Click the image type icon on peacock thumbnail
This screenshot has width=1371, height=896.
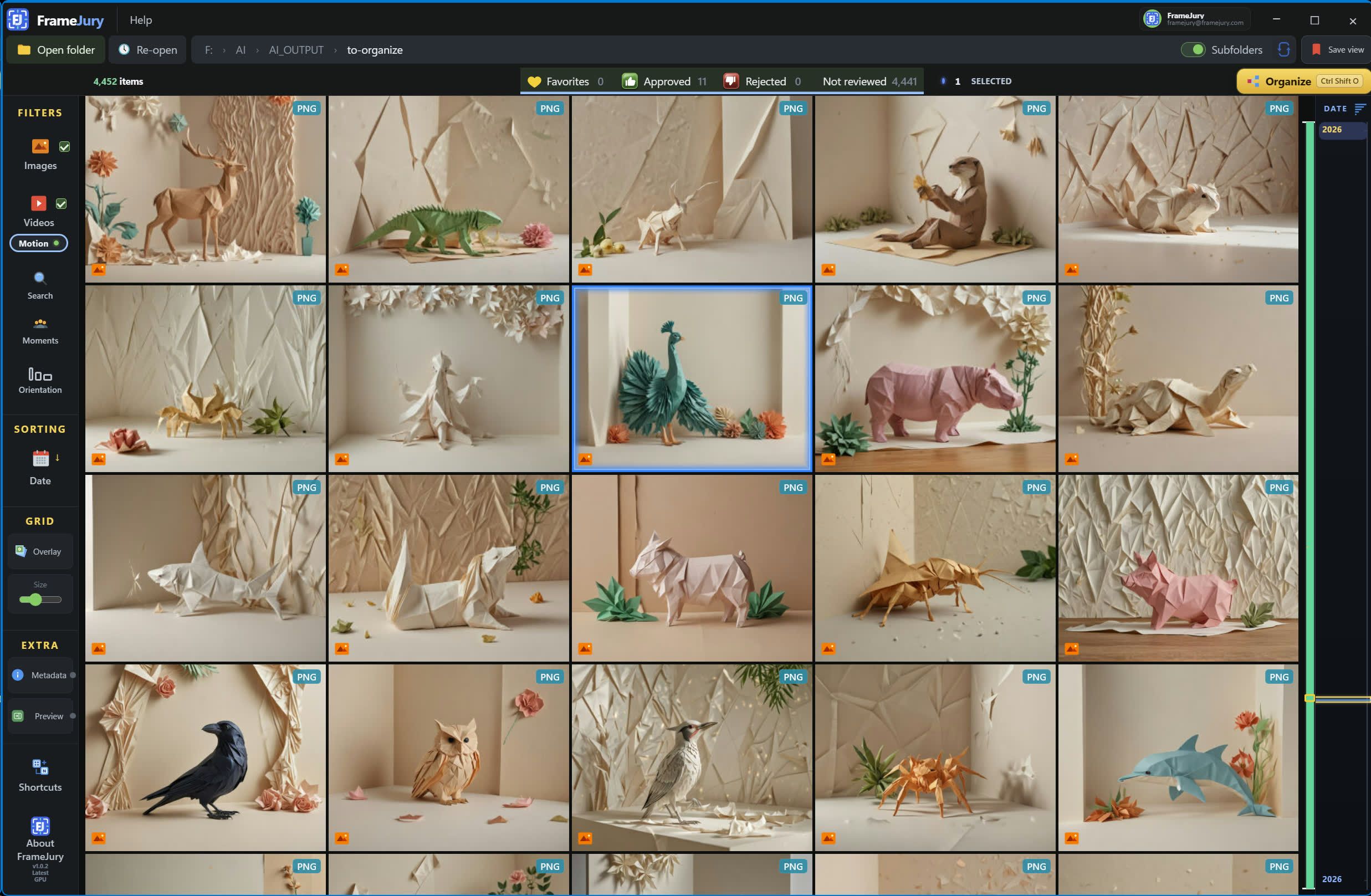tap(585, 459)
